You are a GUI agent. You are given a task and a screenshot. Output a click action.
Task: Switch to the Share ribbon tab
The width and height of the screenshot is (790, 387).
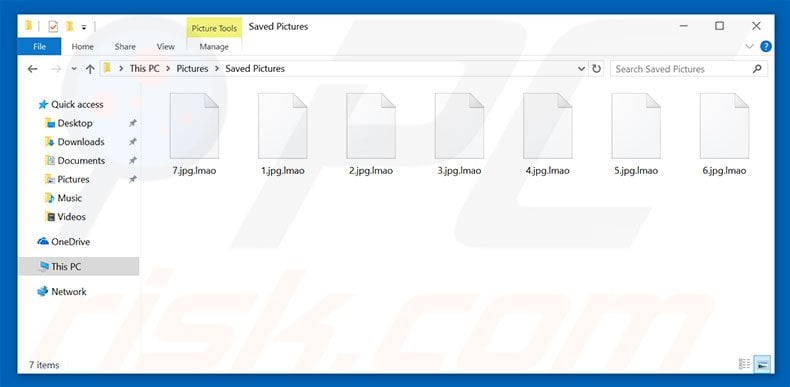click(x=125, y=46)
